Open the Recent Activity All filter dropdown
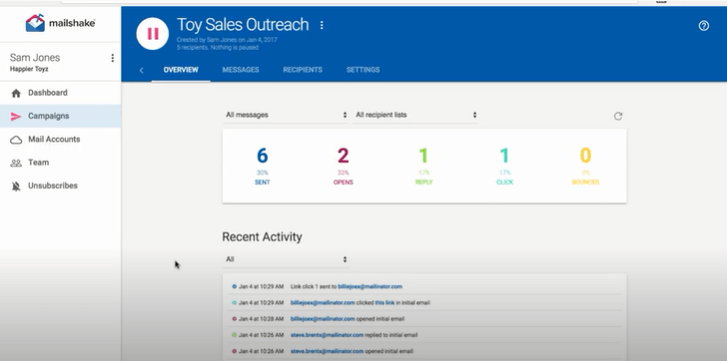 coord(286,260)
